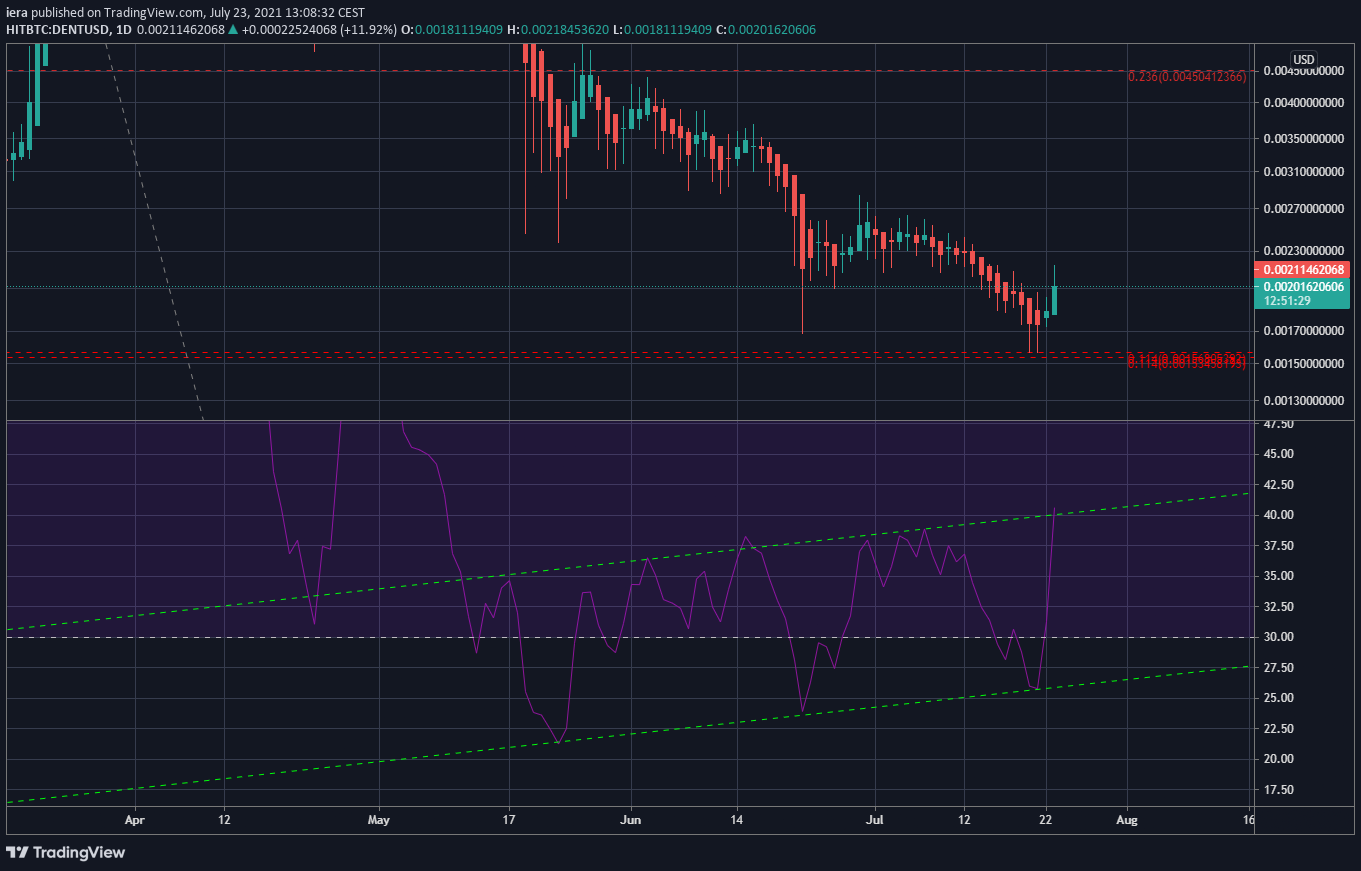This screenshot has height=871, width=1361.
Task: Click the 20.00 RSI scale label
Action: point(1278,759)
